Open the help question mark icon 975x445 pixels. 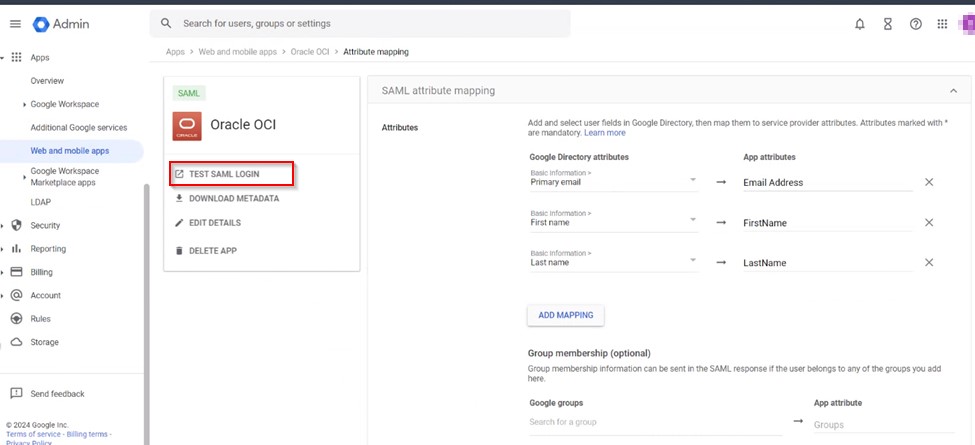click(x=915, y=24)
